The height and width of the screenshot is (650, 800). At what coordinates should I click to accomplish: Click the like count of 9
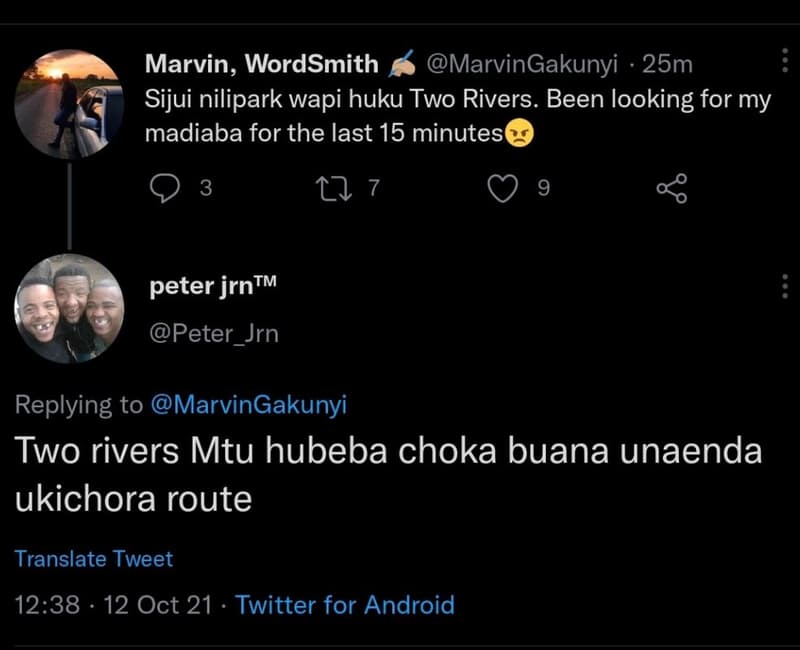(x=541, y=185)
